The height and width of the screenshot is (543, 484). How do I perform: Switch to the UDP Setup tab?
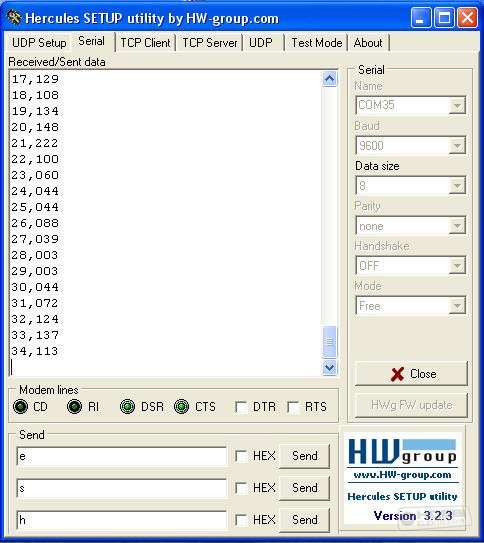(x=39, y=43)
